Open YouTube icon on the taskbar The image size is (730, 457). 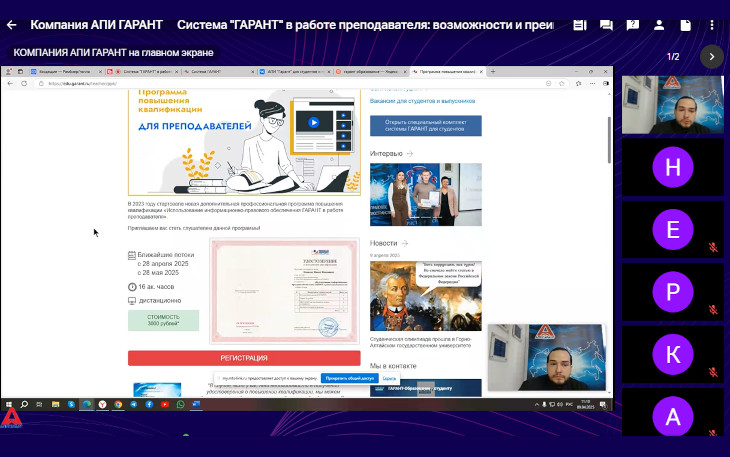pyautogui.click(x=165, y=404)
